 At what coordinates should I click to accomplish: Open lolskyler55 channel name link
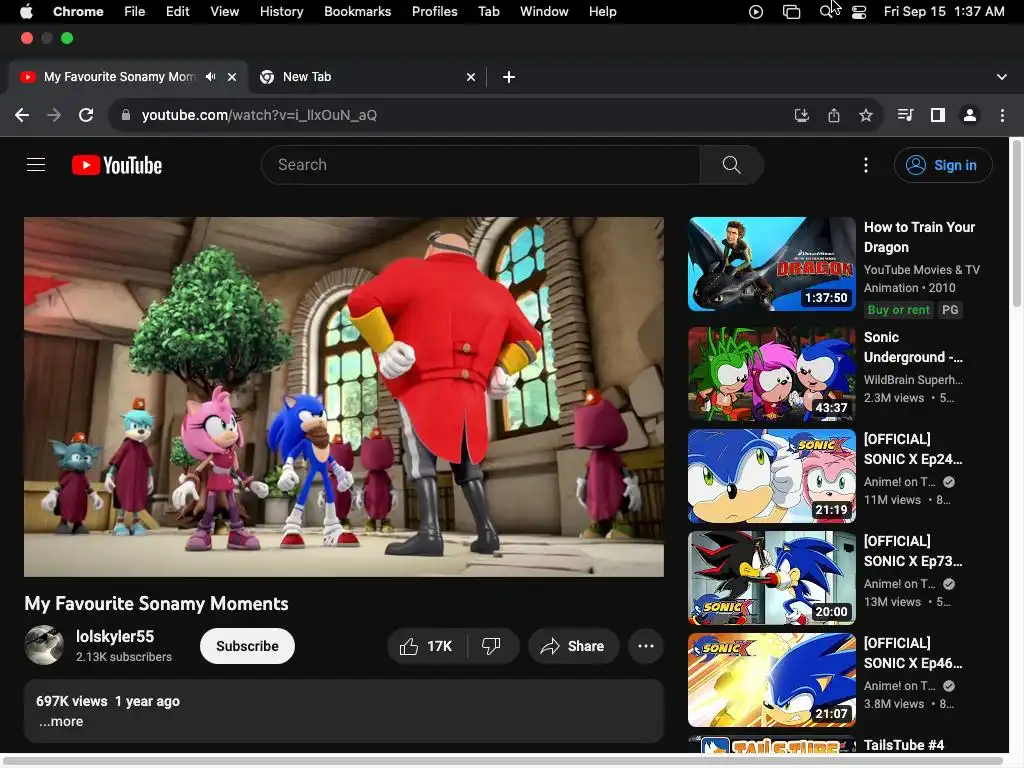click(x=115, y=637)
